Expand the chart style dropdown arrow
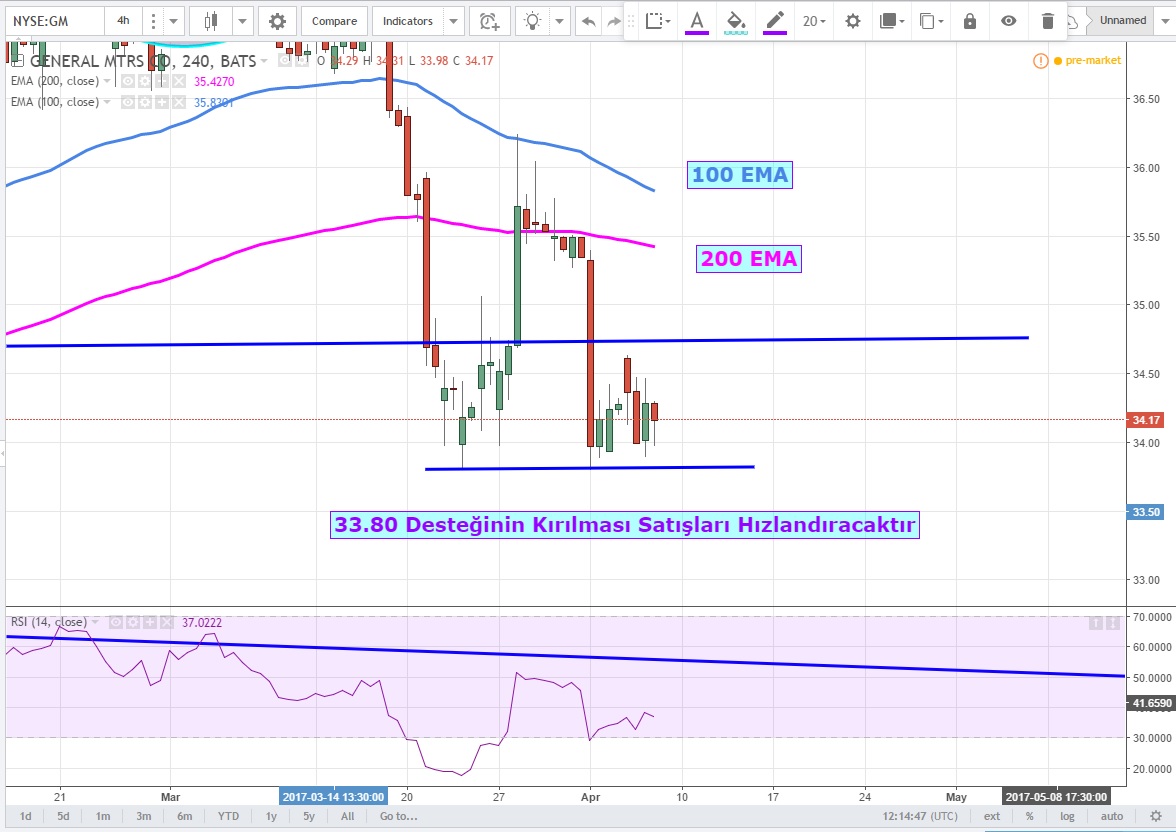 tap(241, 20)
